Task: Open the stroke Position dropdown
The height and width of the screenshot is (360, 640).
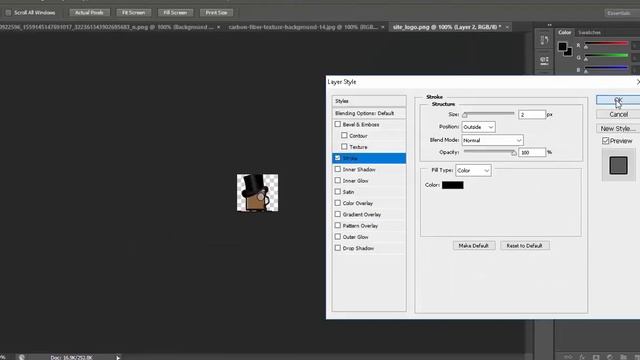Action: pos(478,127)
